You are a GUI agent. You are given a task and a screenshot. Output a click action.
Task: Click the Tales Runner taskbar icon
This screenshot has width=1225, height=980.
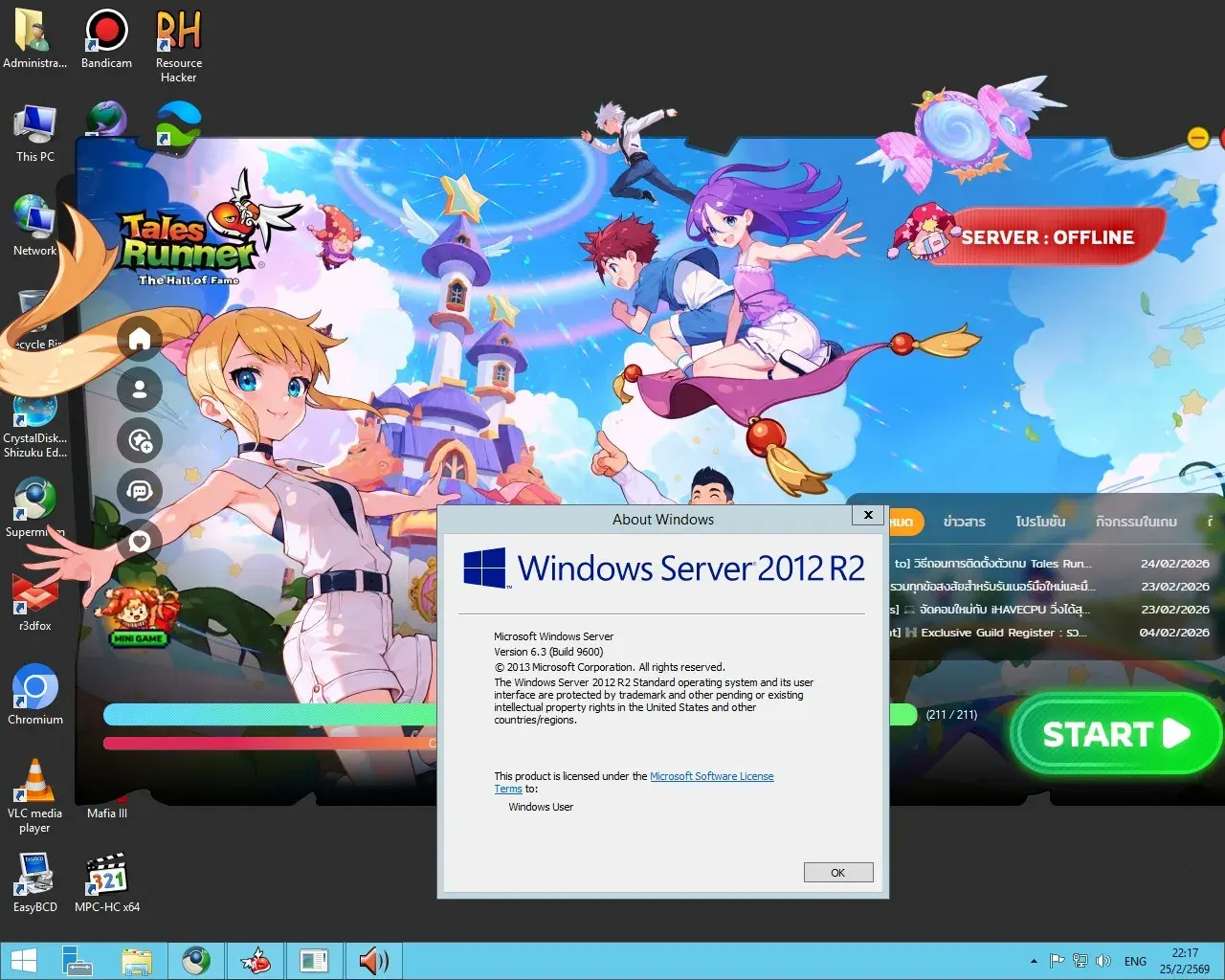(x=256, y=960)
